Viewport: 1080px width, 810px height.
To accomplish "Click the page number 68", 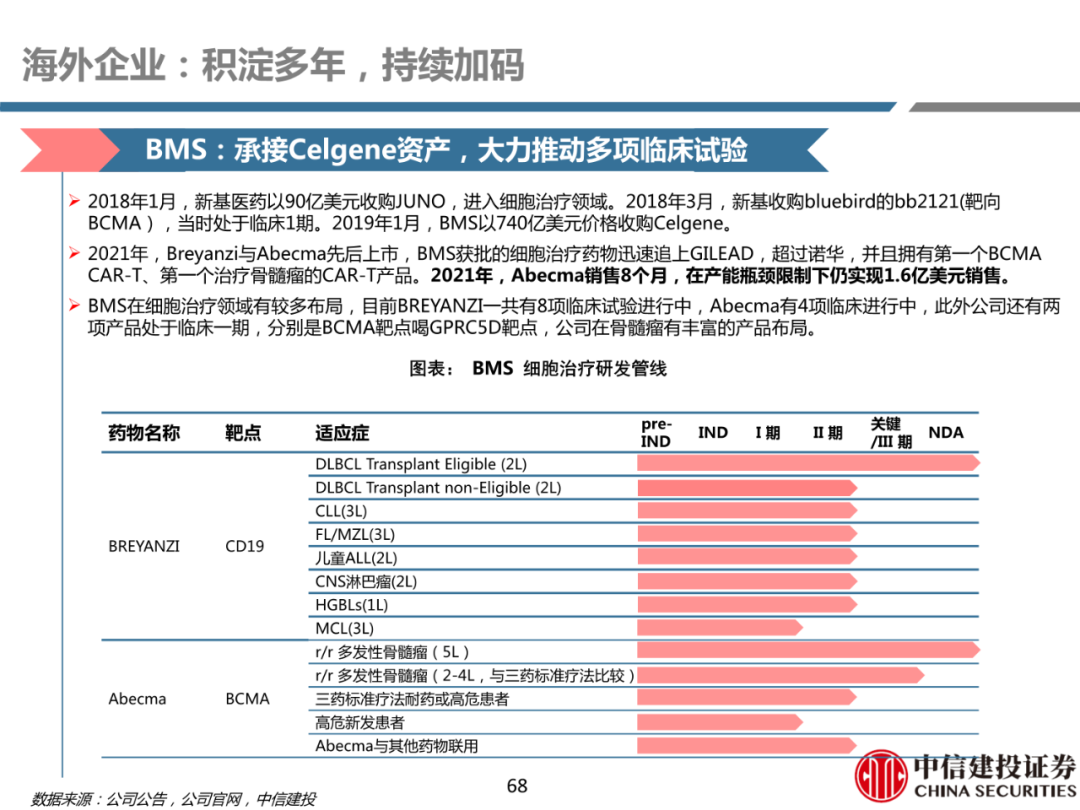I will tap(517, 786).
